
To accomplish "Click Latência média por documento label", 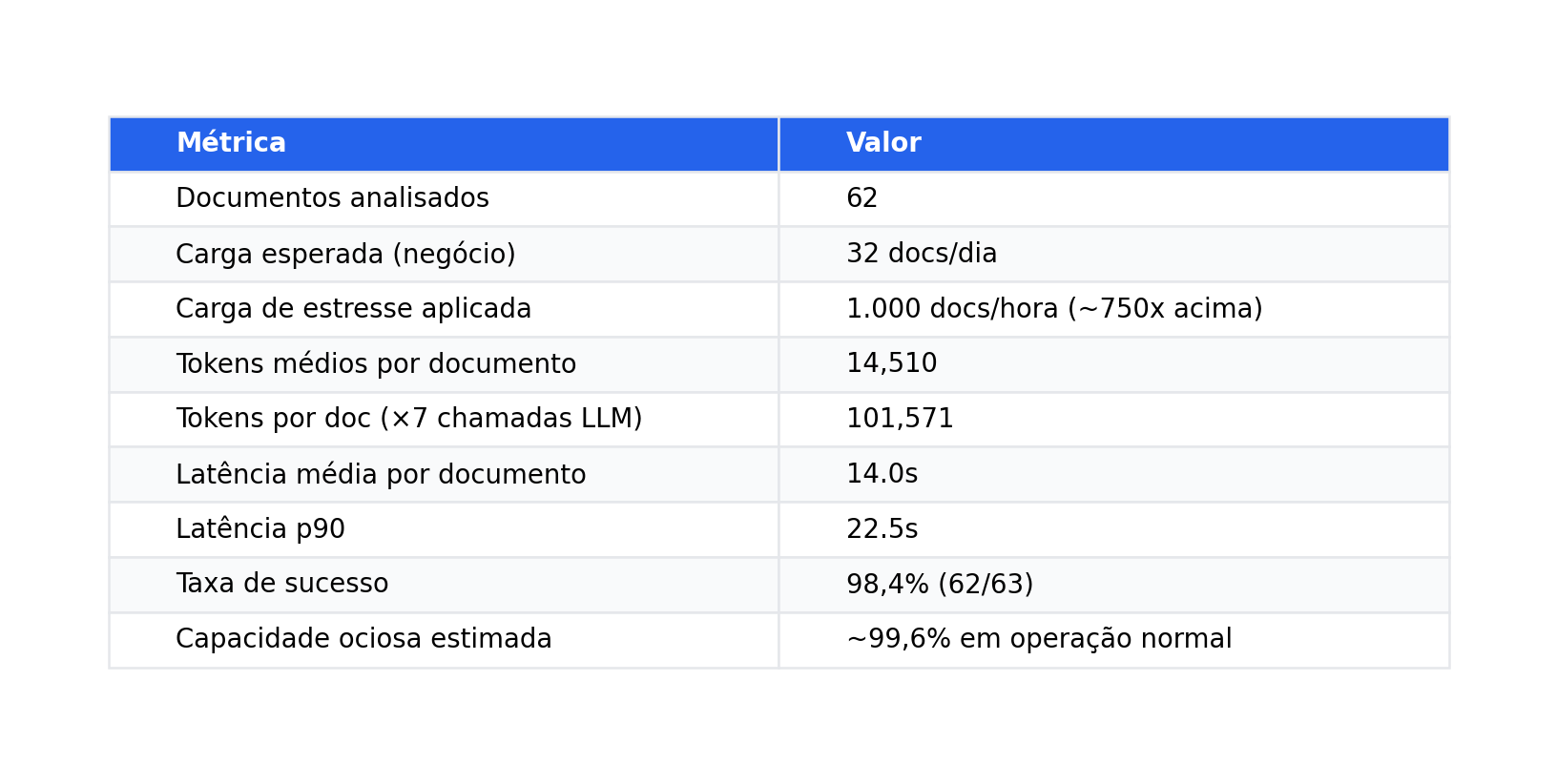I will 381,474.
